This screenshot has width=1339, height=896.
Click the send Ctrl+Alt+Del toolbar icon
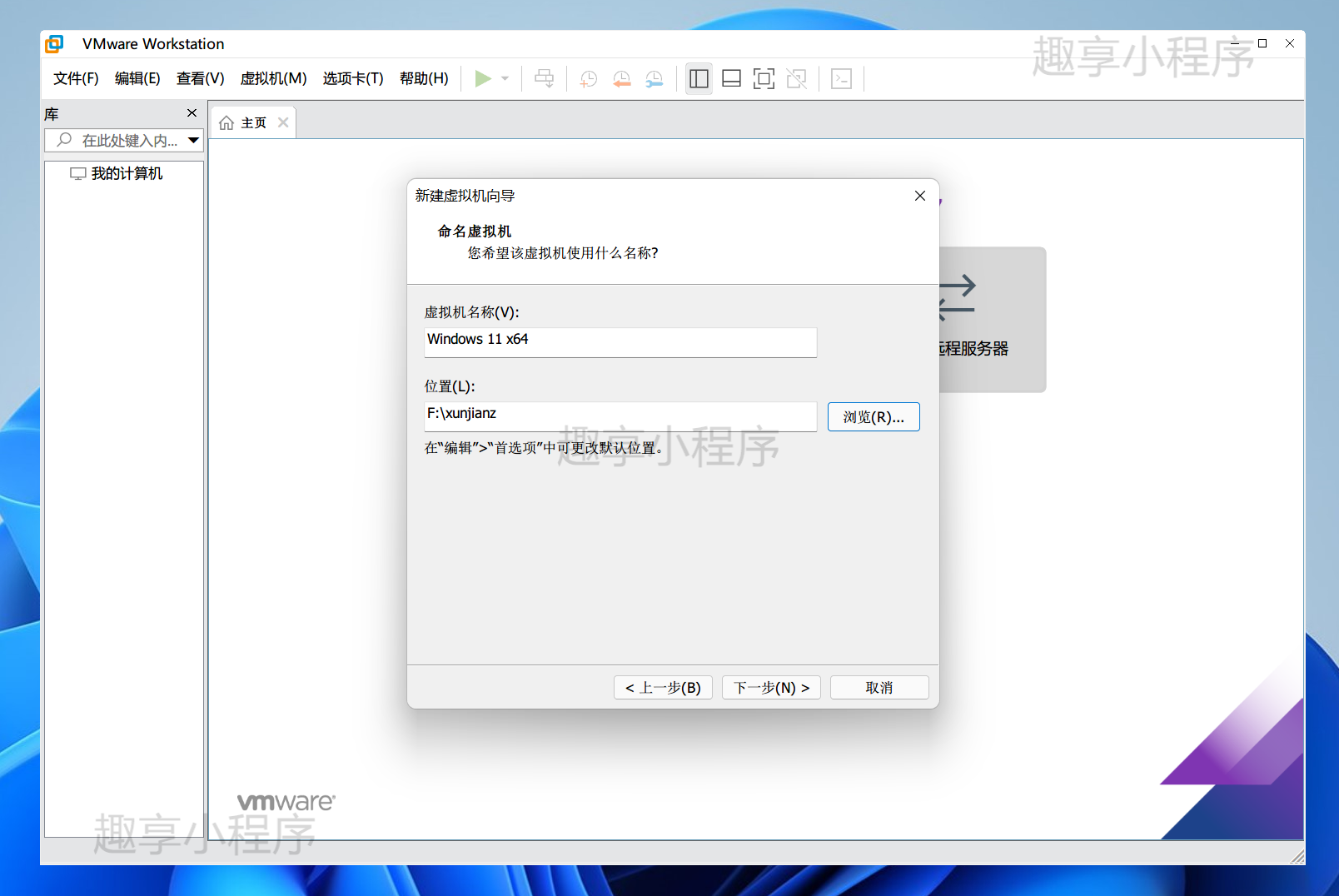544,78
